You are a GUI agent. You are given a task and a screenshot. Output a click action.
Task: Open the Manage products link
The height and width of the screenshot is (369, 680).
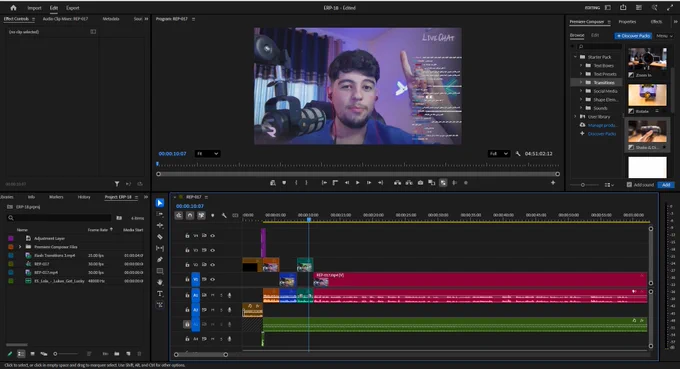pos(602,125)
